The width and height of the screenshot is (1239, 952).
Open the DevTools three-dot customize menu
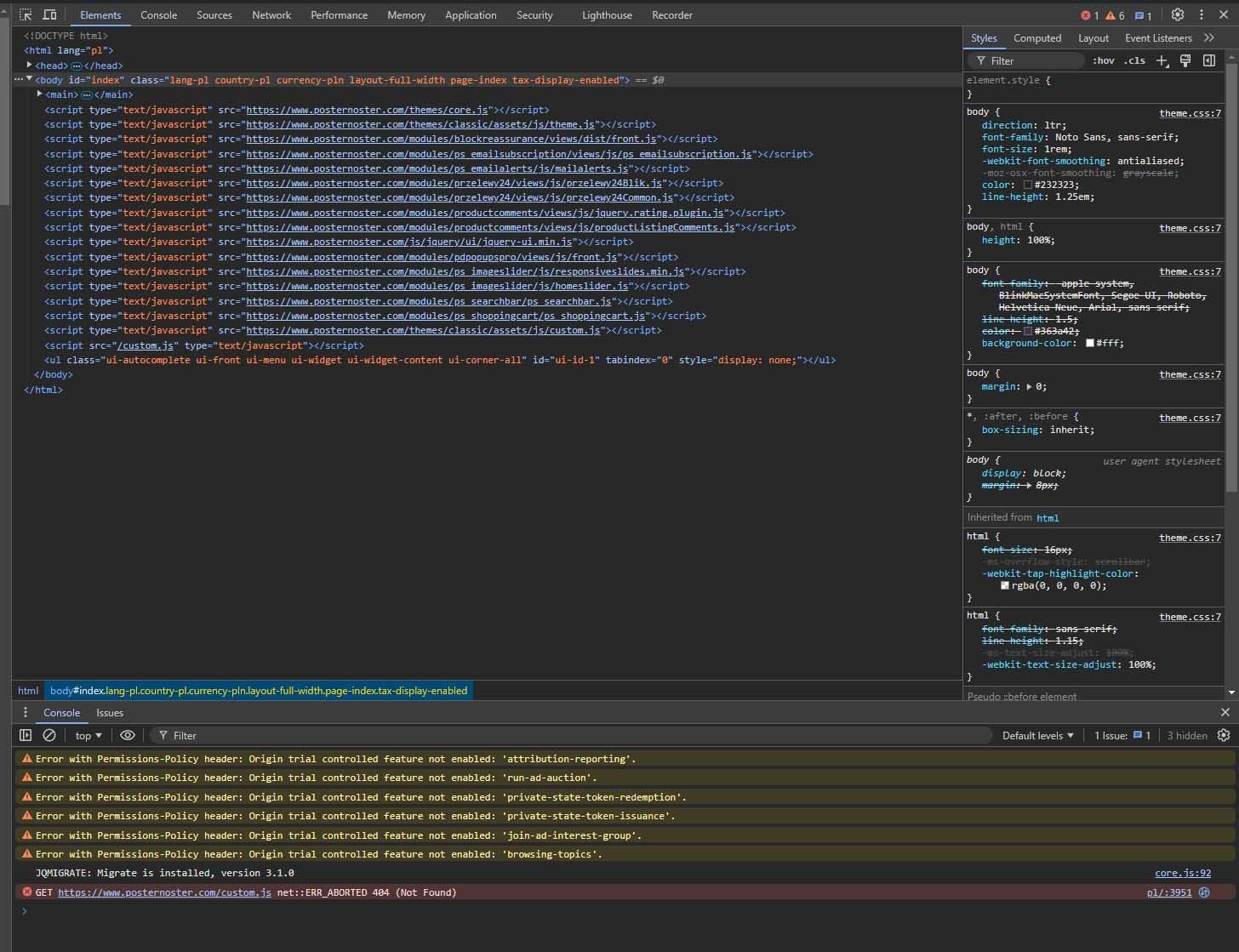[x=1201, y=14]
